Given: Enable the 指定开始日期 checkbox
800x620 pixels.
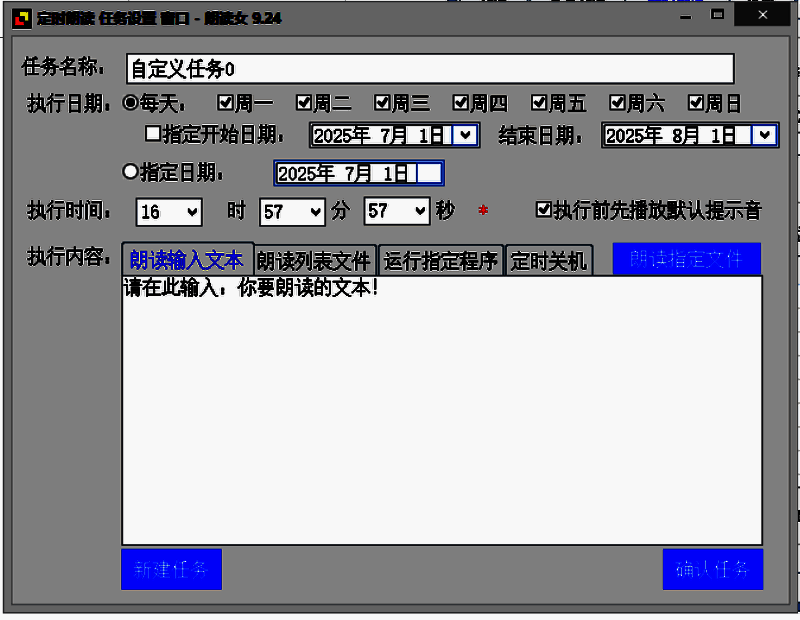Looking at the screenshot, I should click(153, 133).
